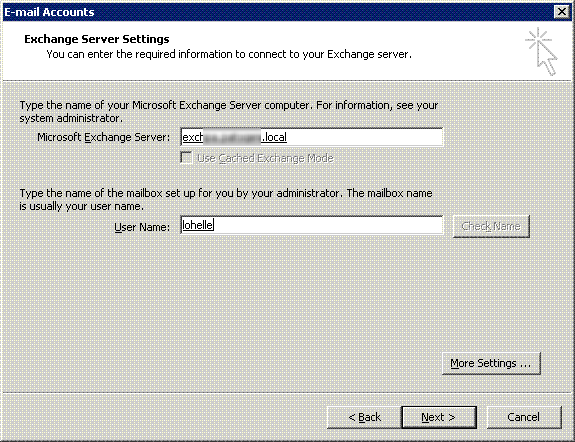This screenshot has height=442, width=575.
Task: Click the E-mail Accounts title text
Action: (x=49, y=12)
